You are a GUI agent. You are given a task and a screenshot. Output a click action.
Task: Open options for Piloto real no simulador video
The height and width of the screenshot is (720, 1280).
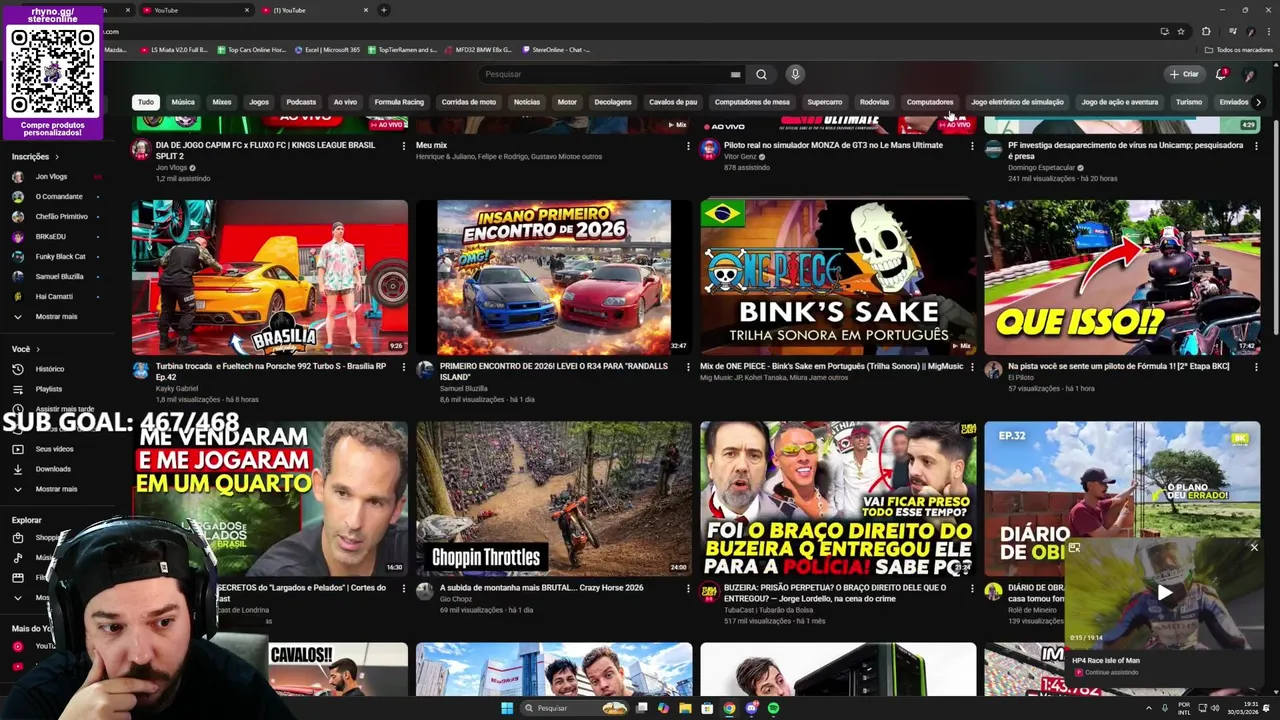972,146
